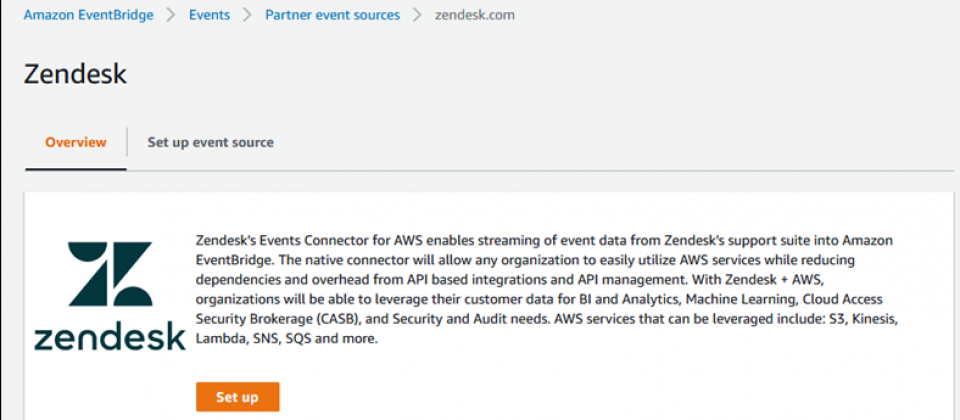Viewport: 960px width, 420px height.
Task: Go to the Events breadcrumb
Action: [209, 15]
